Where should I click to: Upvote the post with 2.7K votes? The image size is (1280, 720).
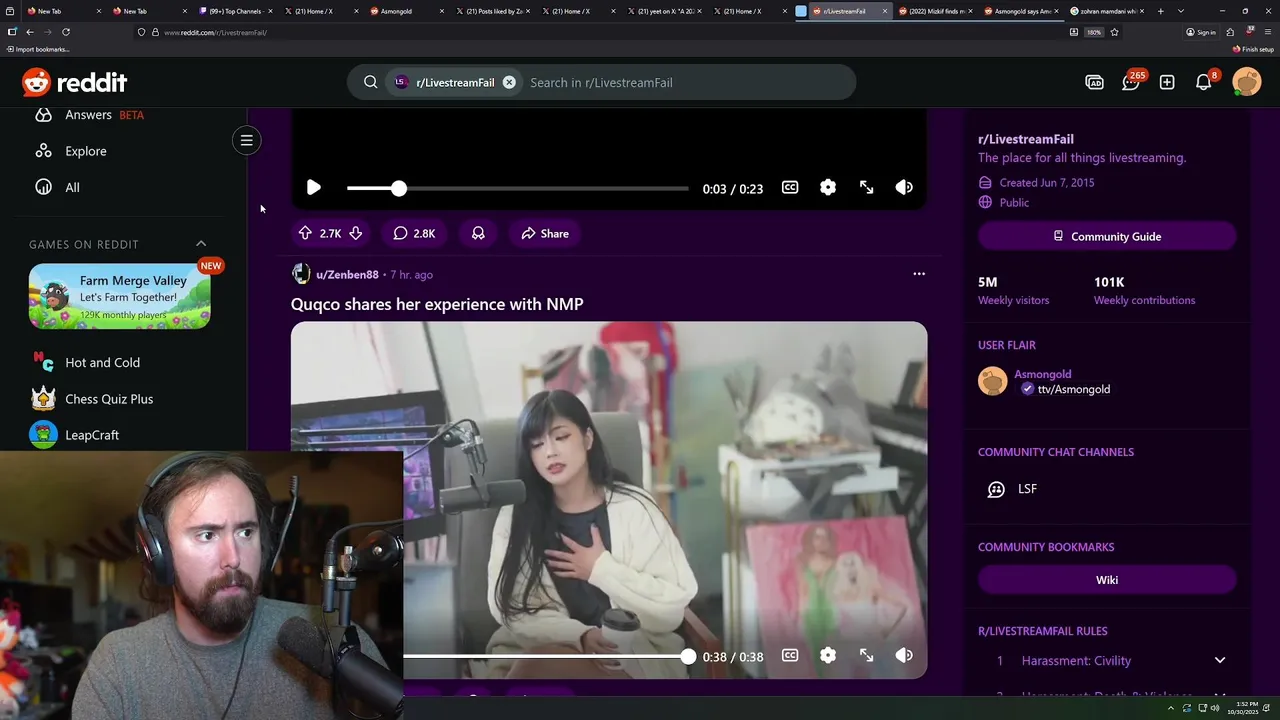tap(305, 233)
